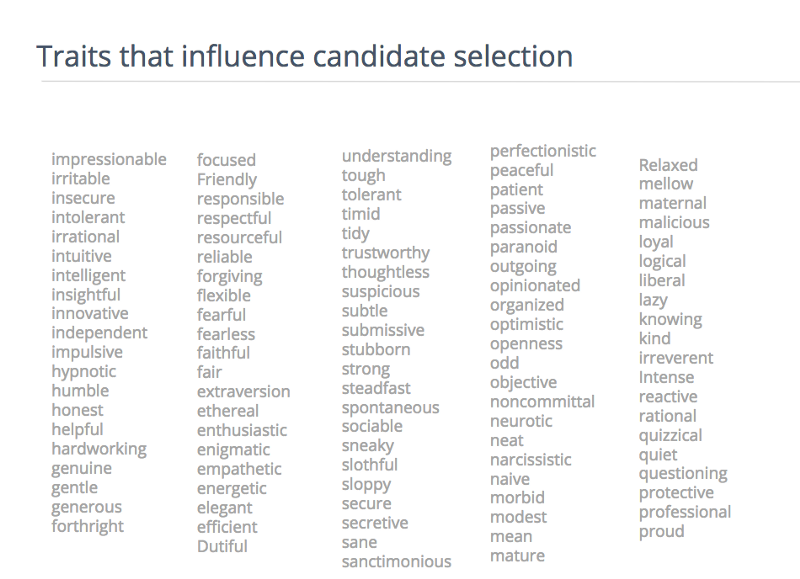Select the 'Relaxed' trait

tap(668, 165)
